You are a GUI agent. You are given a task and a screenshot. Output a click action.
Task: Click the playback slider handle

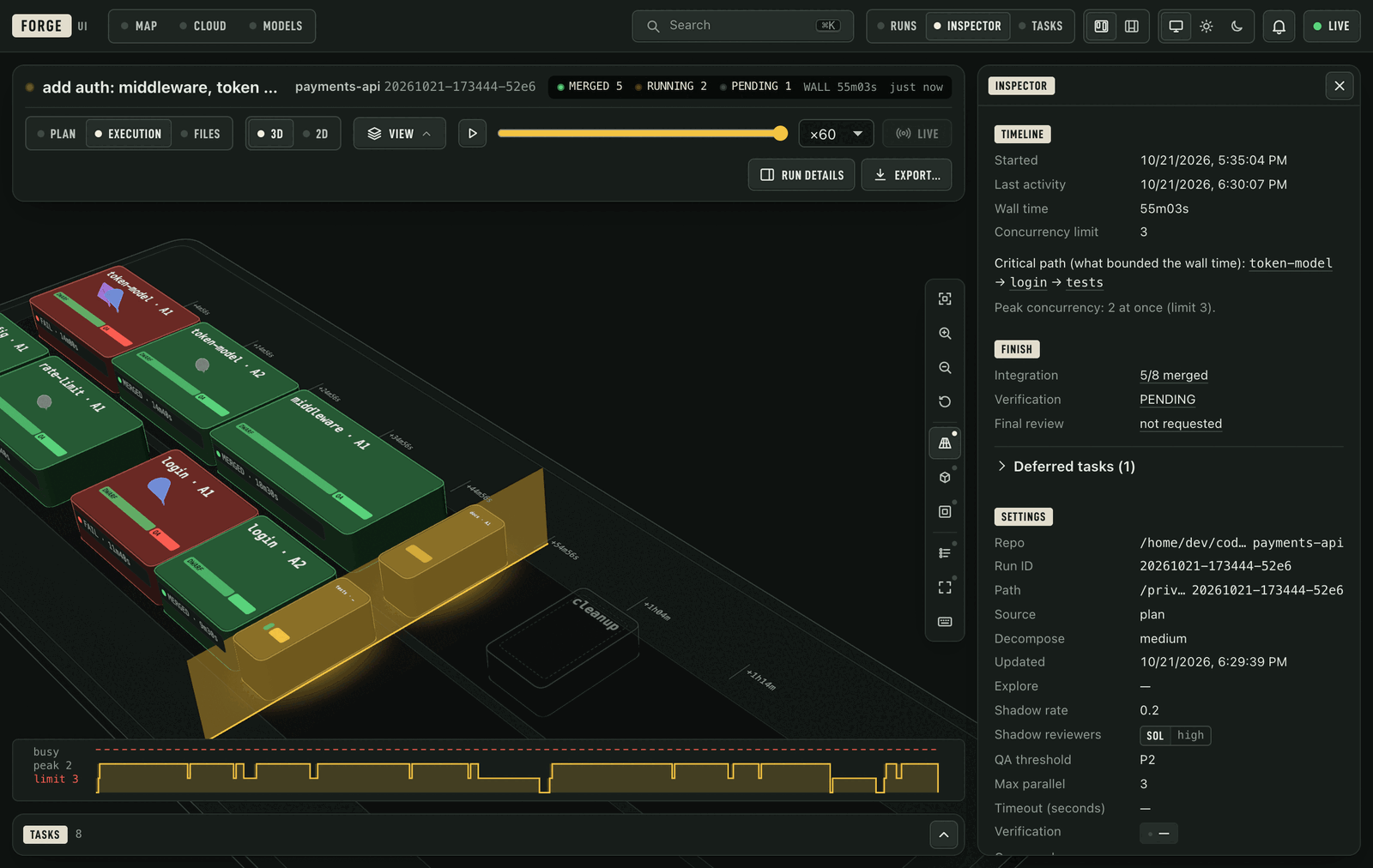point(780,133)
